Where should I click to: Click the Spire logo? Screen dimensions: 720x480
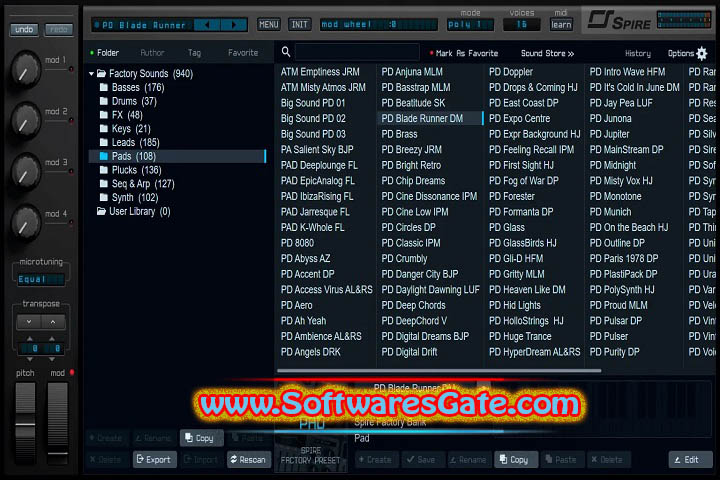pos(619,21)
